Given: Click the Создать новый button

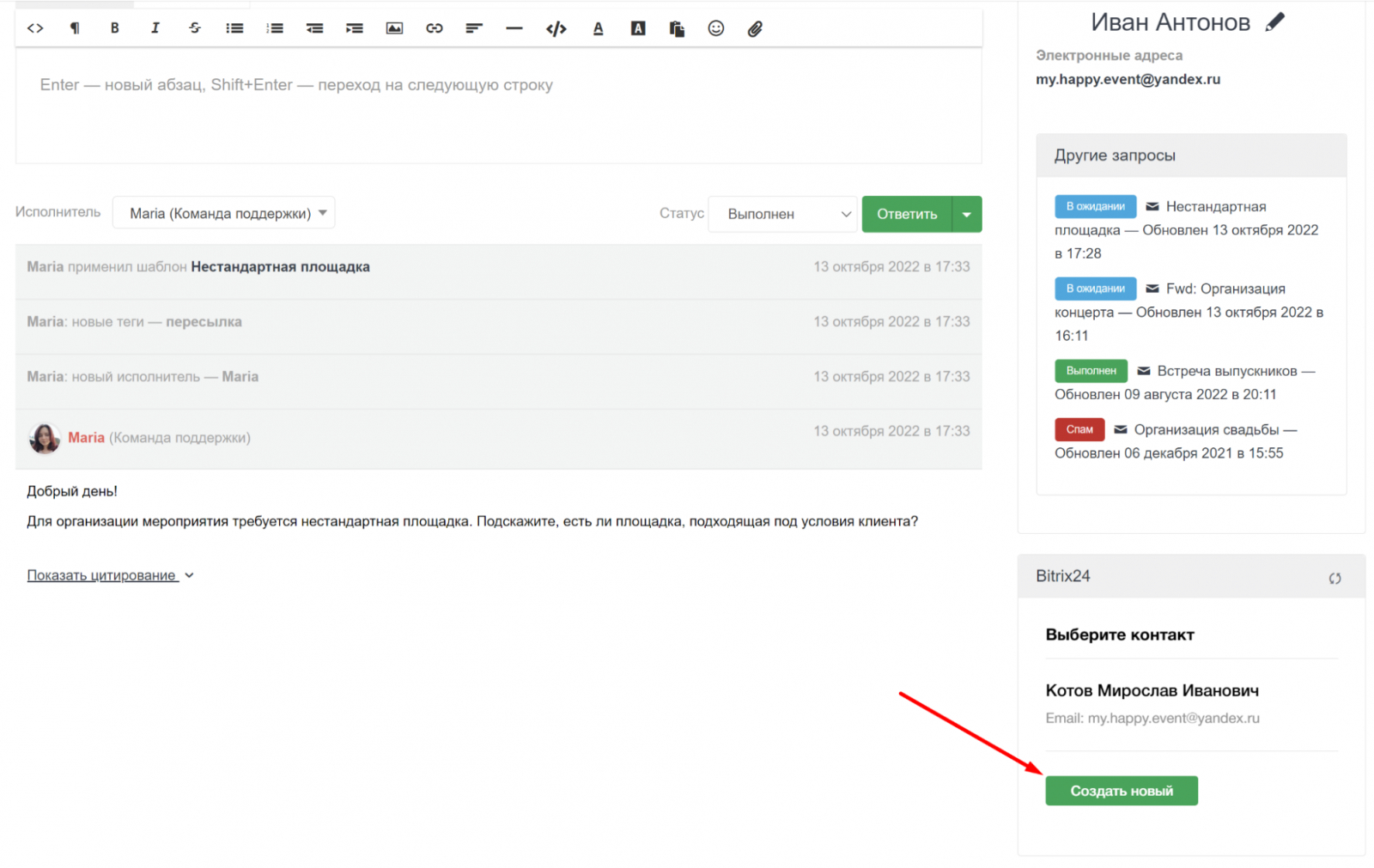Looking at the screenshot, I should (x=1122, y=791).
